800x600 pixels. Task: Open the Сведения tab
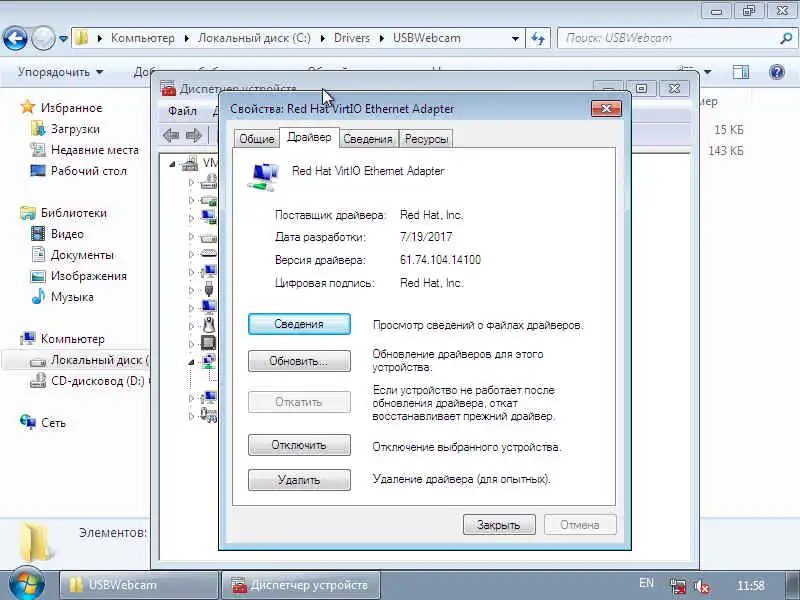[x=368, y=139]
